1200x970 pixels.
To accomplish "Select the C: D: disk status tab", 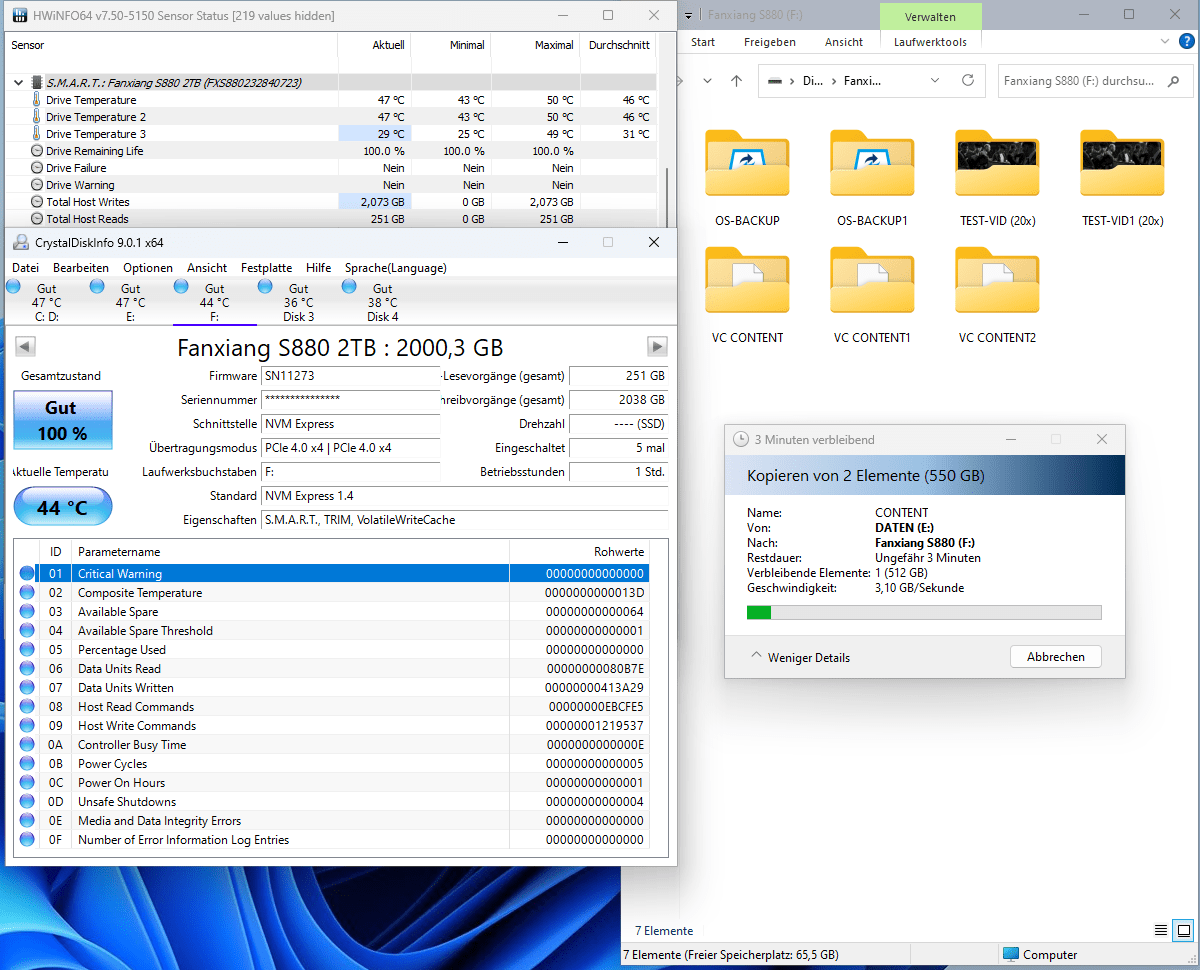I will point(47,301).
